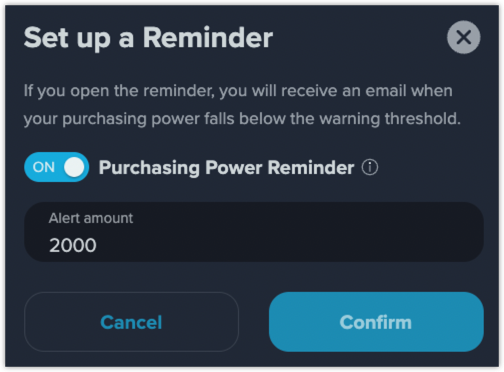Turn off the Purchasing Power Reminder switch
504x372 pixels.
[56, 167]
